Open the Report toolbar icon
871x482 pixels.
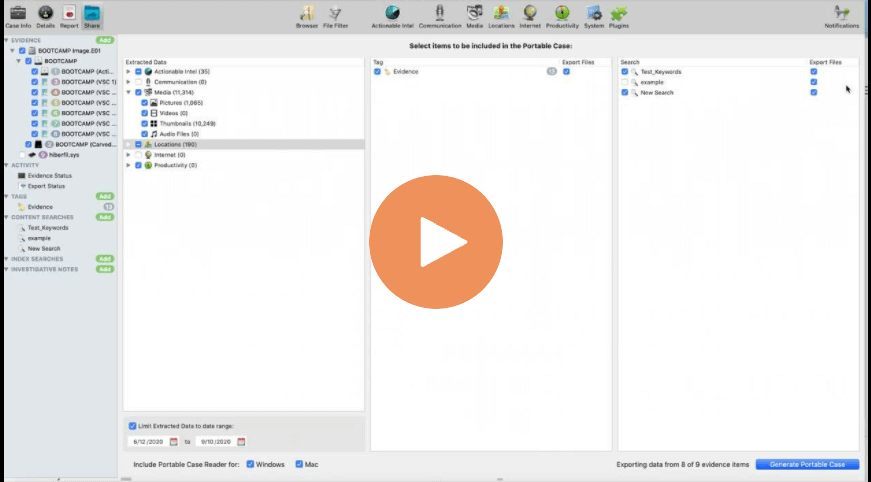(69, 17)
